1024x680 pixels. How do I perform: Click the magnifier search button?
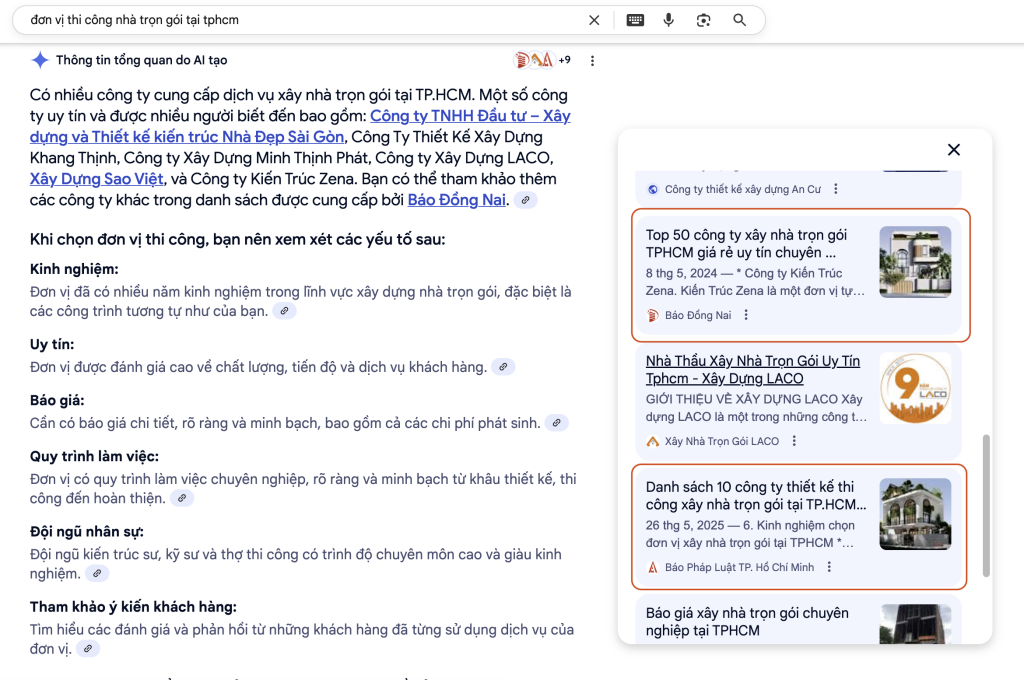pos(740,20)
